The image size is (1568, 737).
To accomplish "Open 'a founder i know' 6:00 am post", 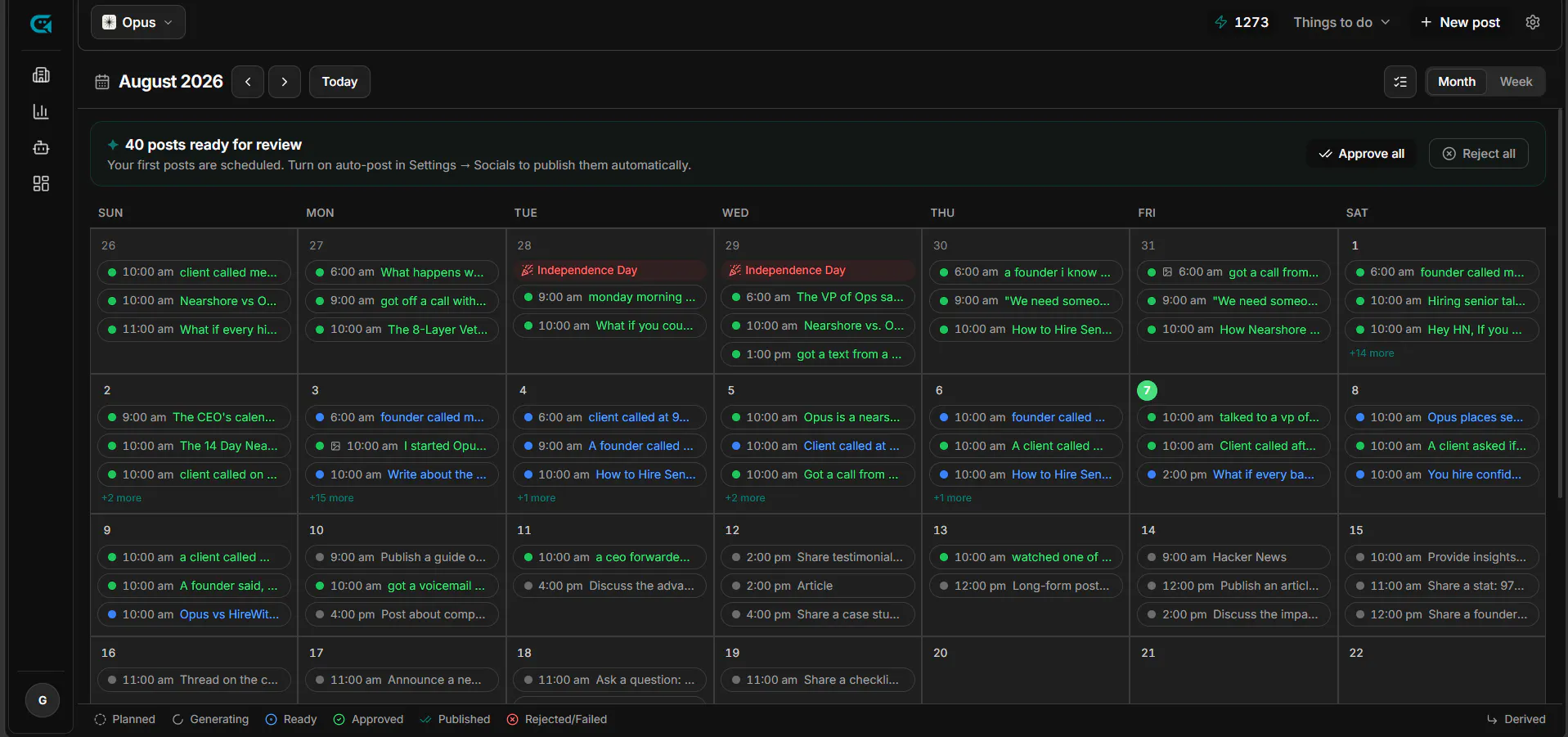I will click(x=1026, y=272).
